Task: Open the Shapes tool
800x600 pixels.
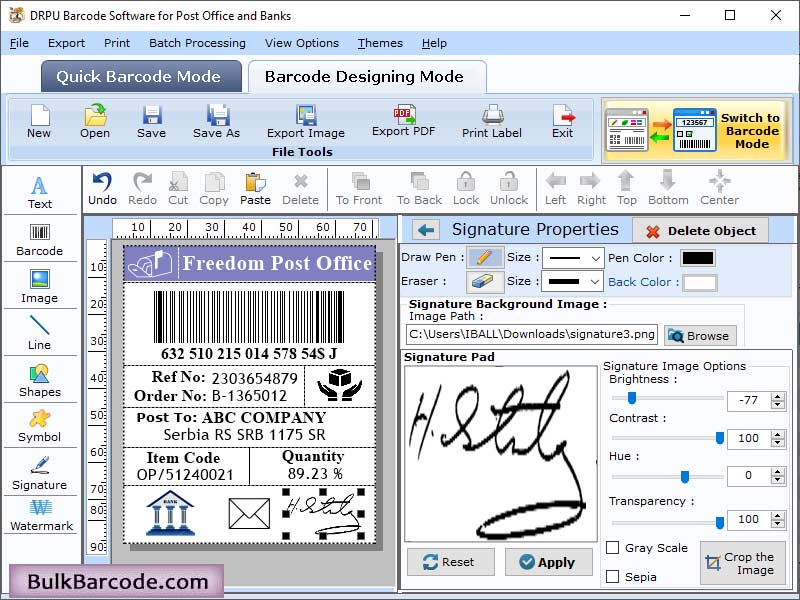Action: pyautogui.click(x=40, y=381)
